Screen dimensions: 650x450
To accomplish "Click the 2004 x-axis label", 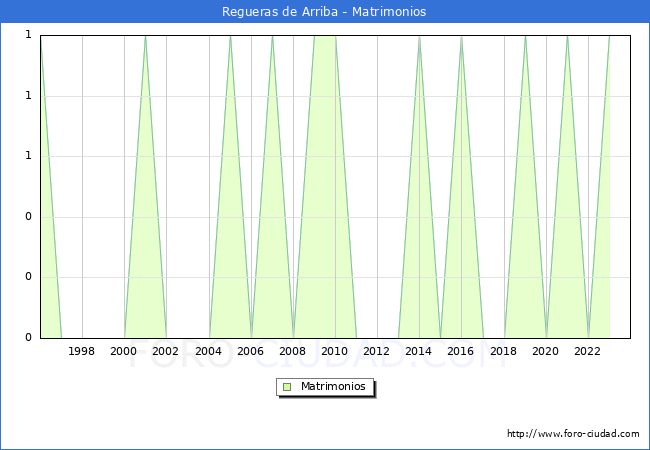I will click(x=208, y=351).
